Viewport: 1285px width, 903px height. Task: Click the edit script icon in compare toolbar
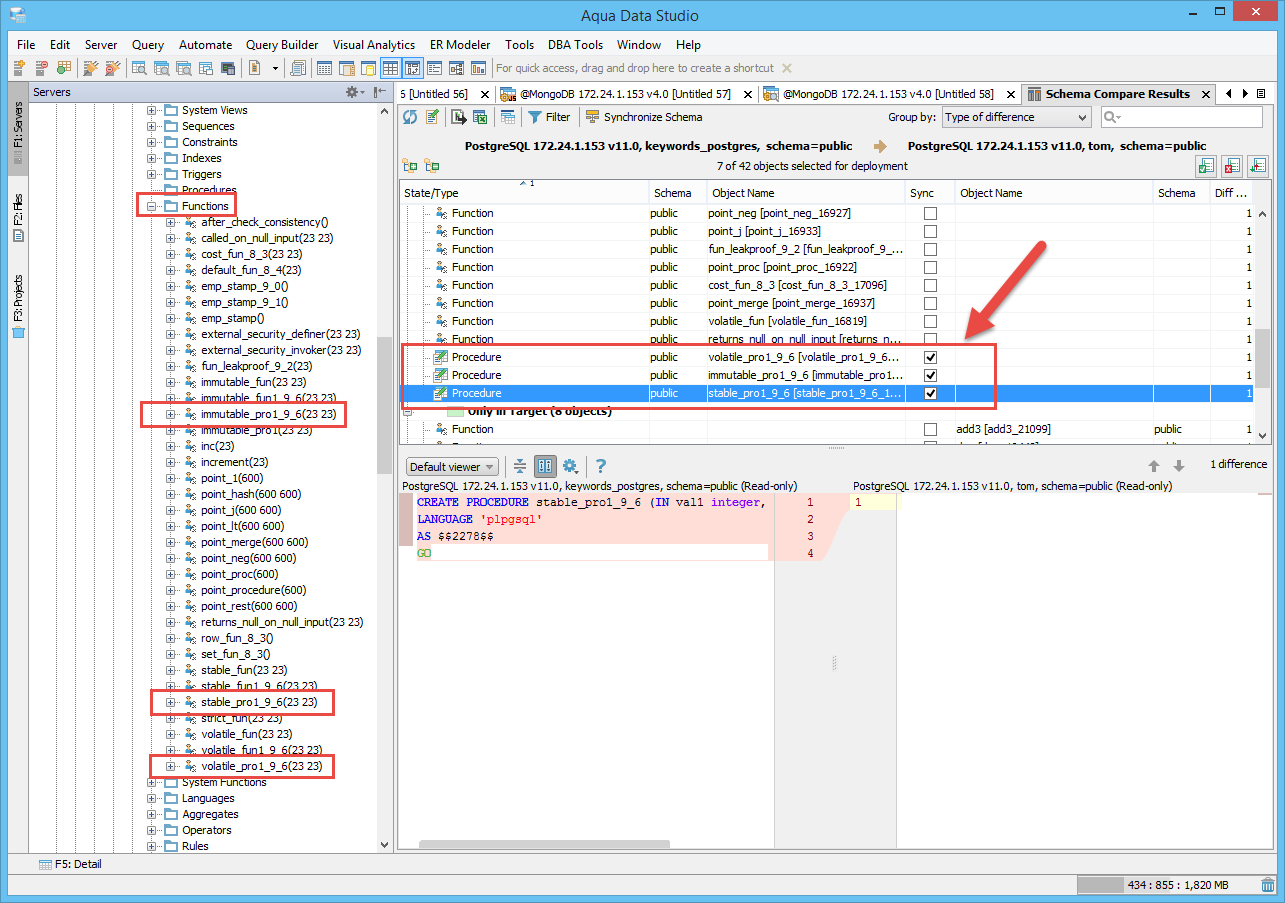point(432,117)
